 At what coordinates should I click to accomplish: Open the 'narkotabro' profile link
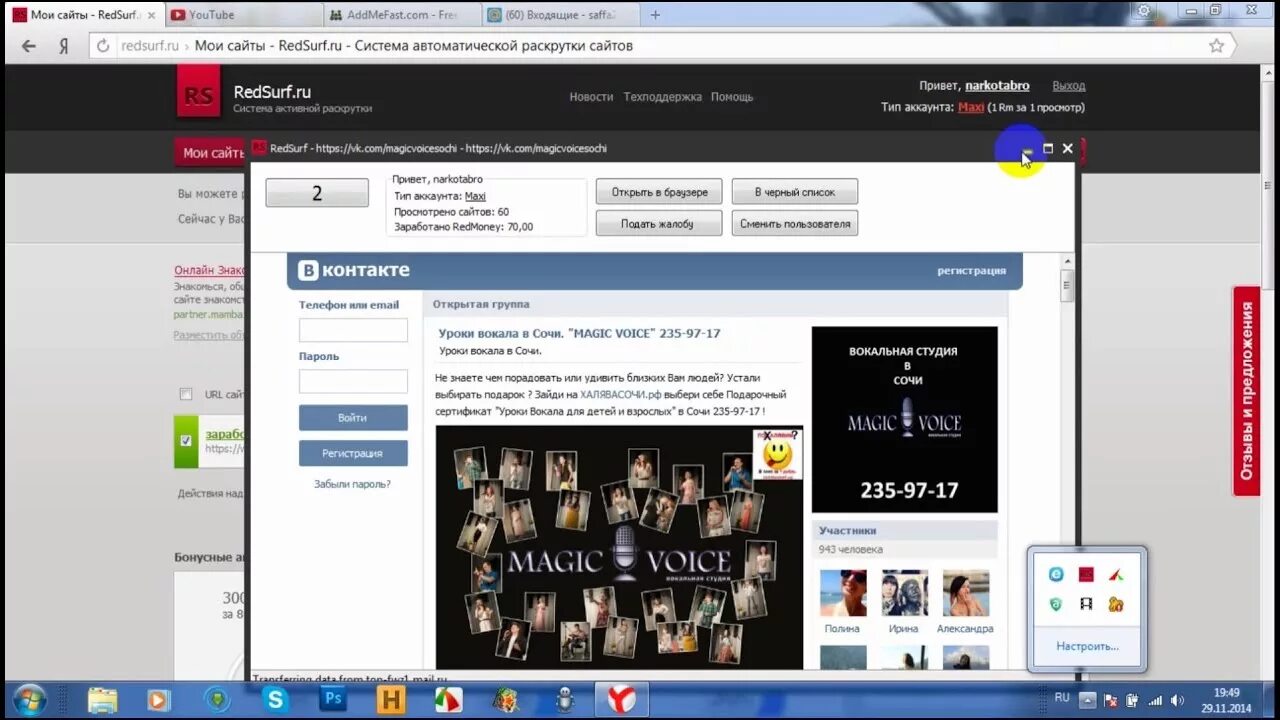[x=997, y=86]
